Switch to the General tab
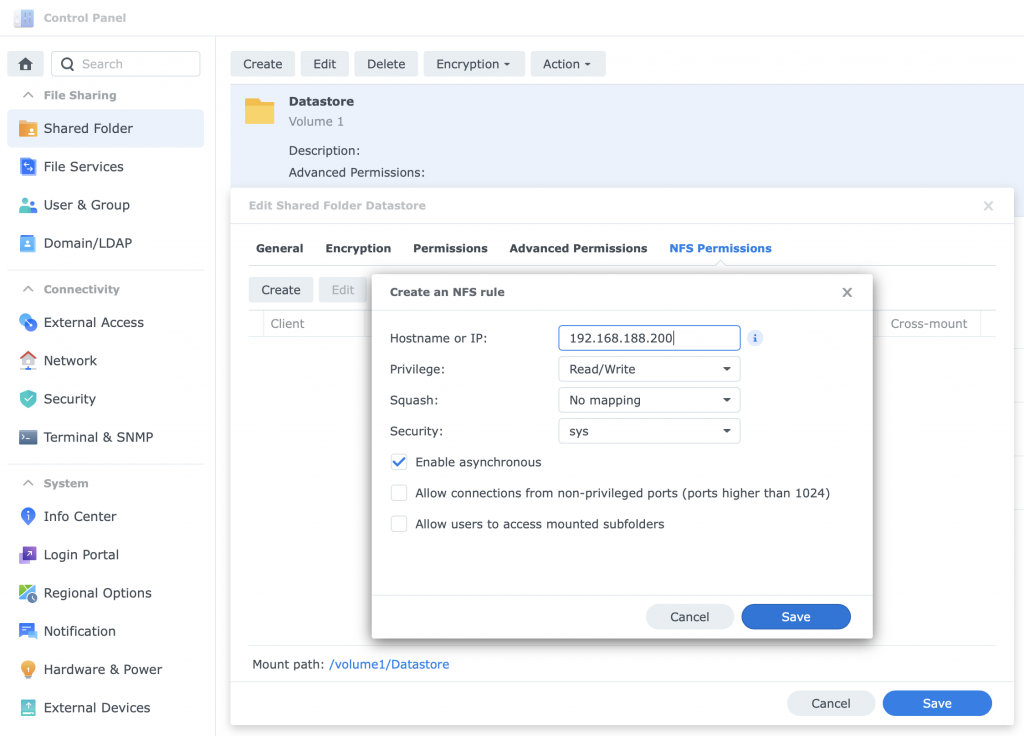 pyautogui.click(x=279, y=248)
